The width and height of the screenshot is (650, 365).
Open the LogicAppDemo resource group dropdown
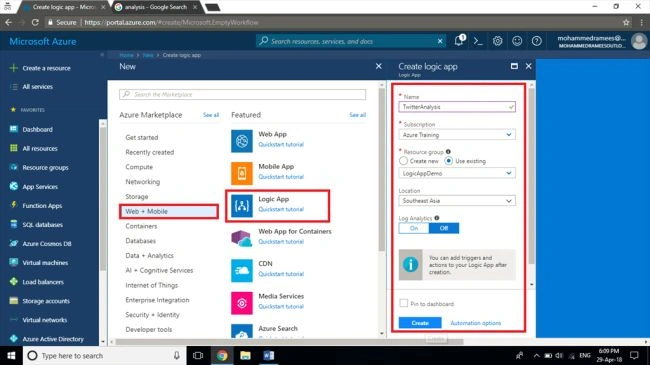(457, 173)
